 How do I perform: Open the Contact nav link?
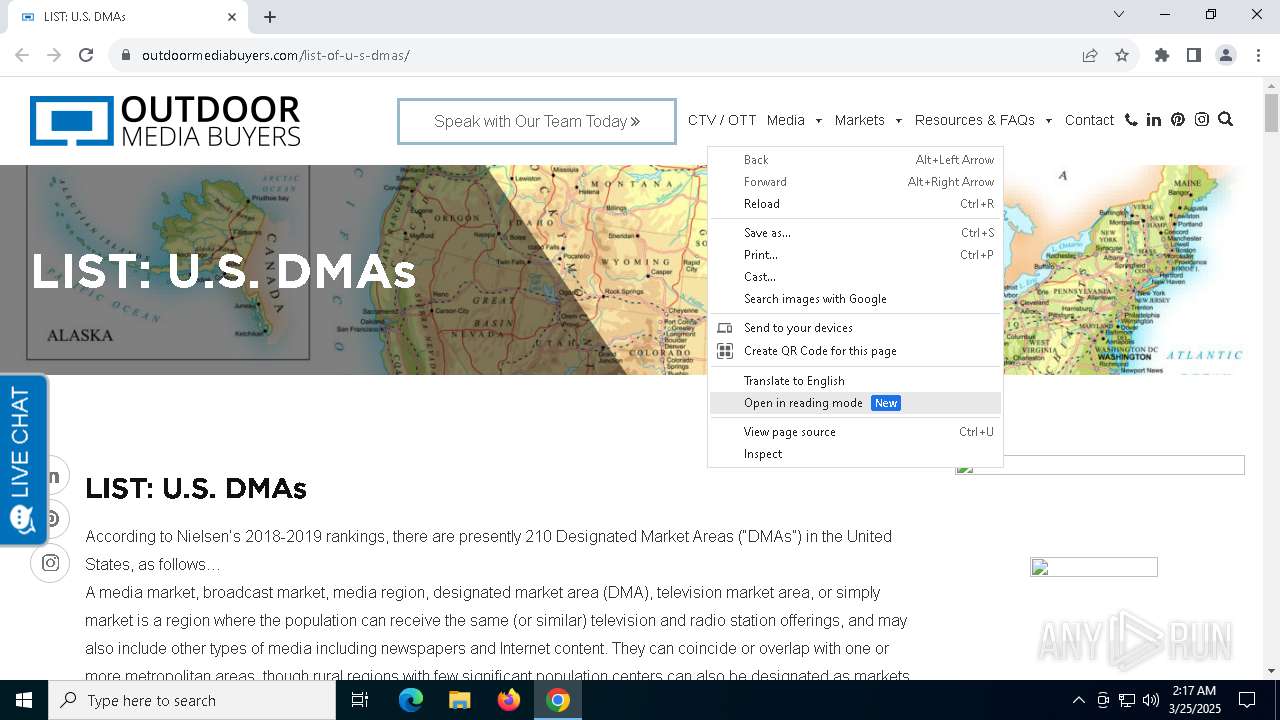(x=1089, y=120)
